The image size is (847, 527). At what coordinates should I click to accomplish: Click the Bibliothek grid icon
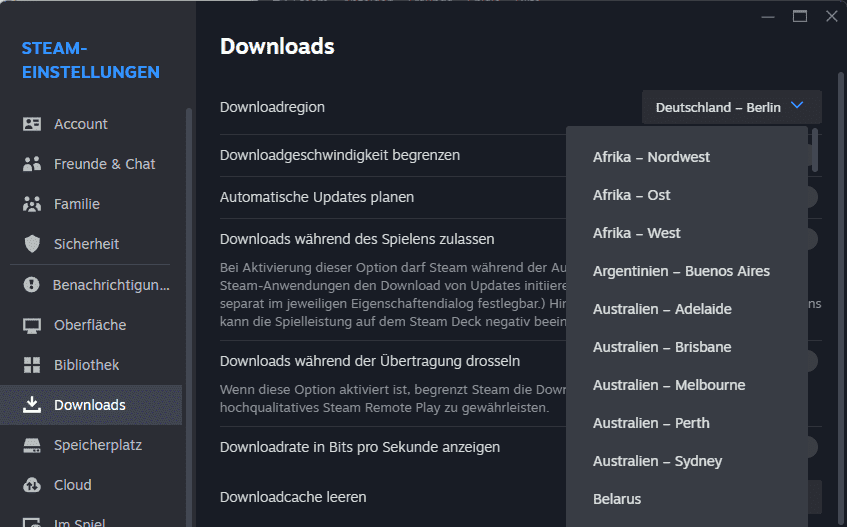[32, 365]
